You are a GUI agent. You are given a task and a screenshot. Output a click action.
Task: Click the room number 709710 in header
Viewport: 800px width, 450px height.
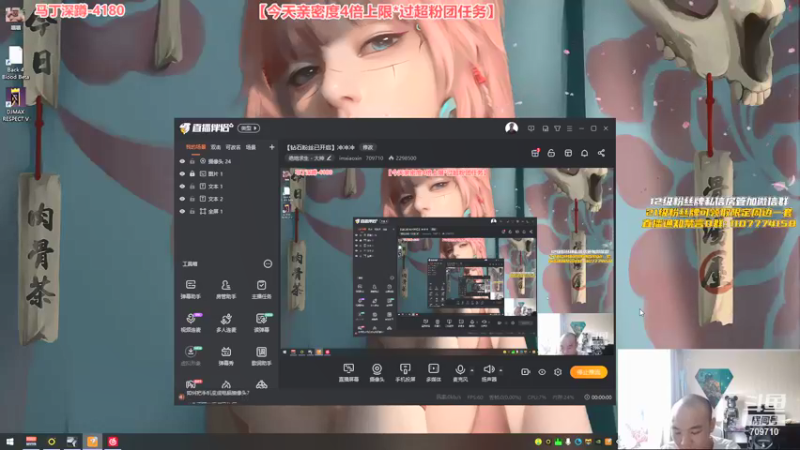coord(374,158)
